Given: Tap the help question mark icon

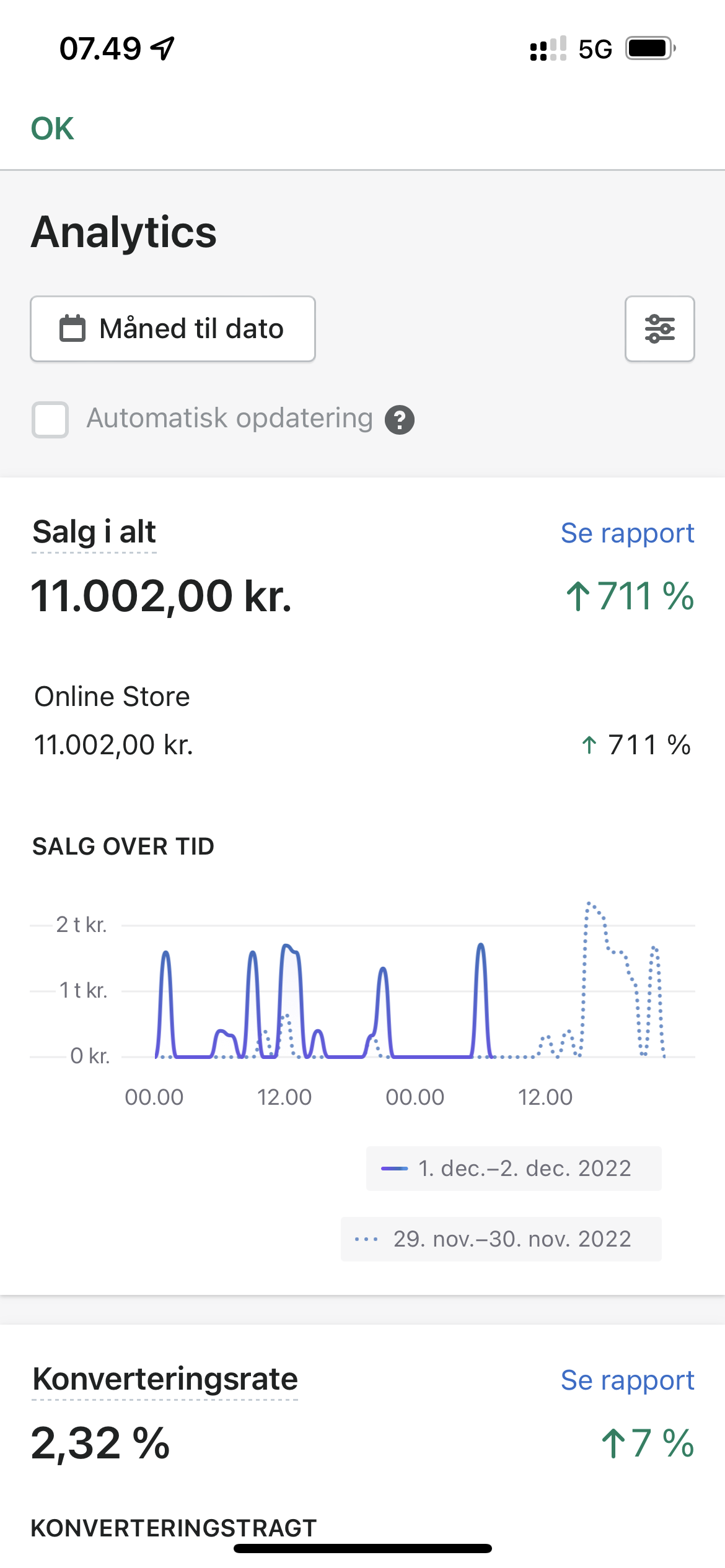Looking at the screenshot, I should [400, 420].
